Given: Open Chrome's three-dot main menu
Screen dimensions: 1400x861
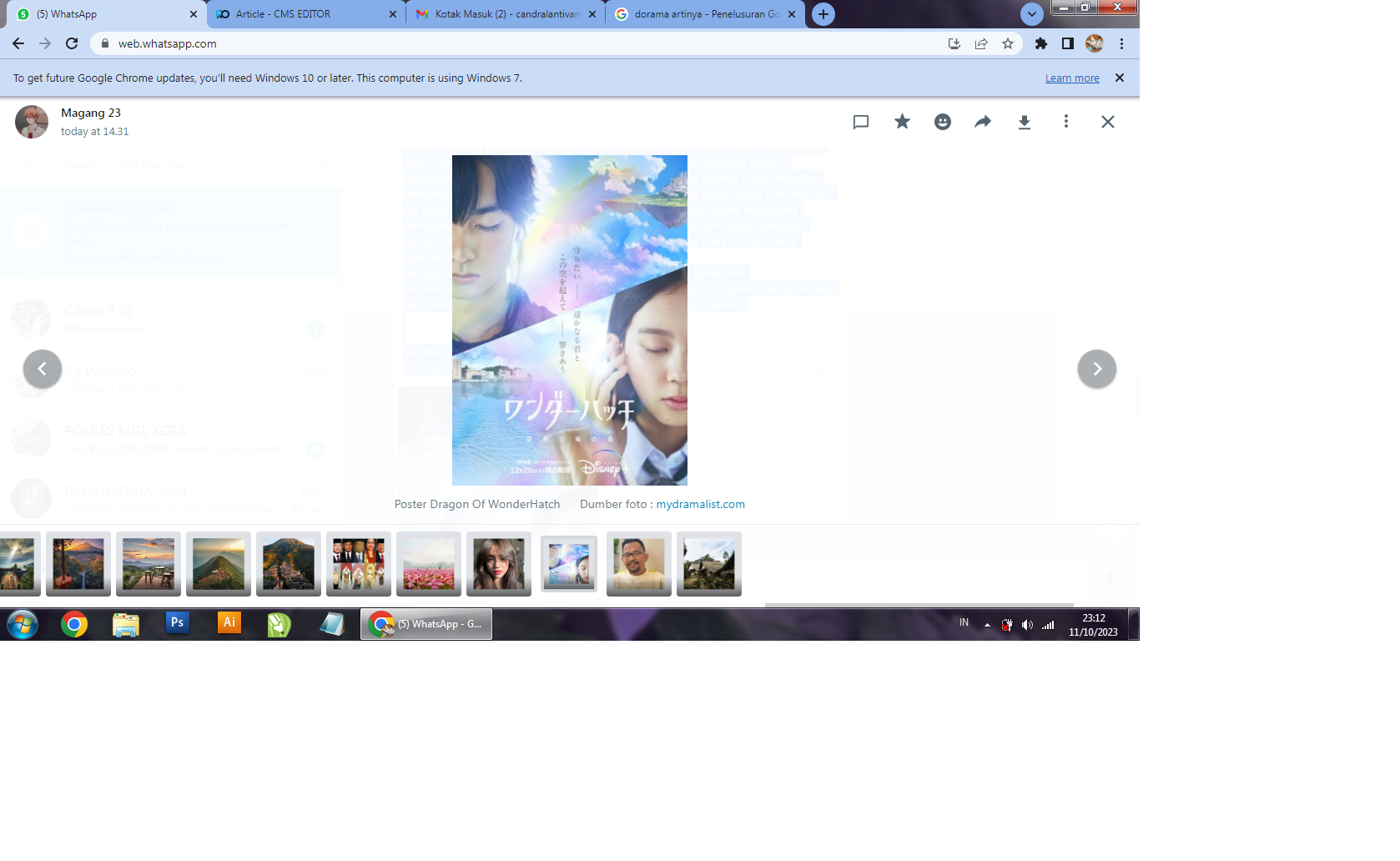Looking at the screenshot, I should click(1121, 43).
